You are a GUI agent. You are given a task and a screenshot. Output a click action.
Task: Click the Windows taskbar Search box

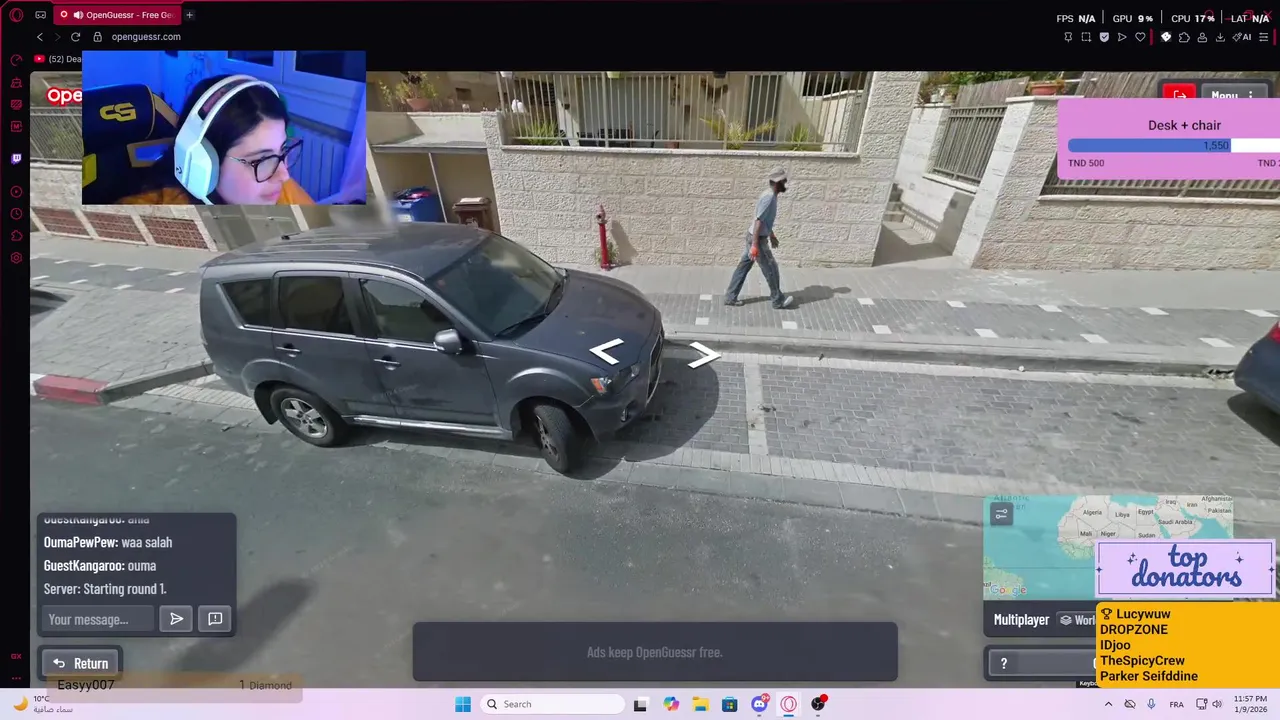550,704
